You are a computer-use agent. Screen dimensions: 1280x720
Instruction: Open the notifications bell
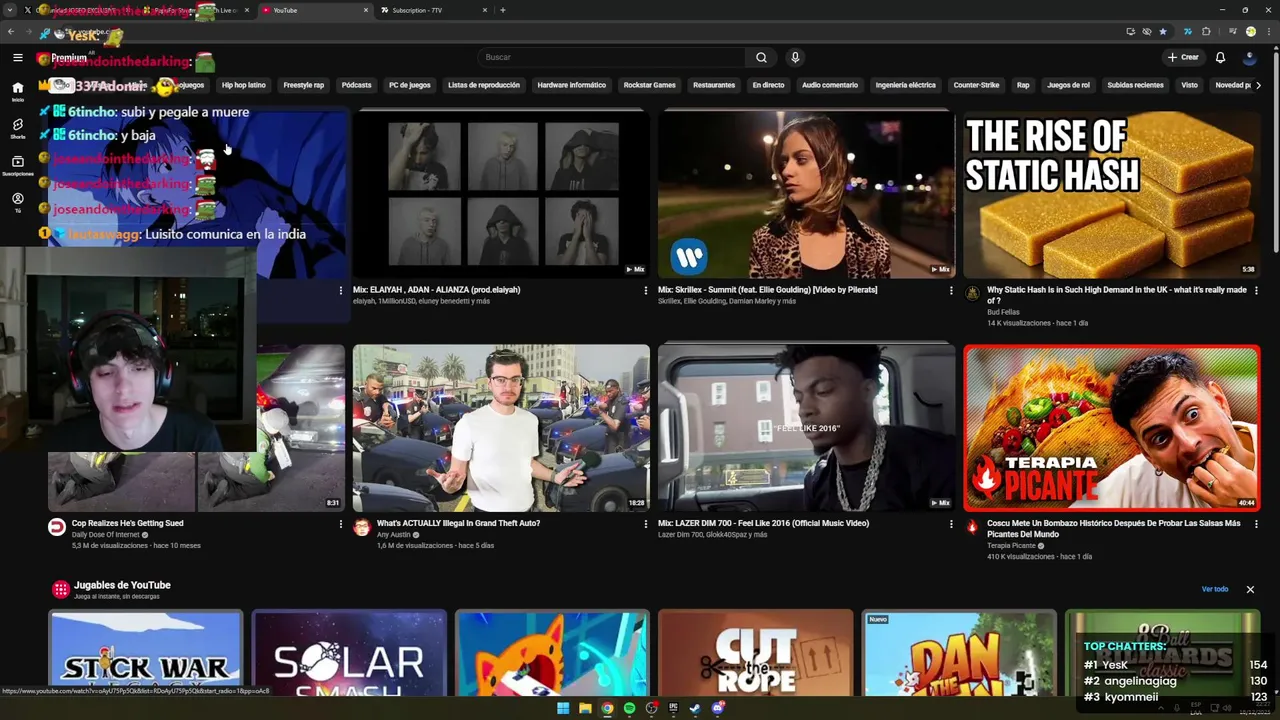pos(1220,57)
